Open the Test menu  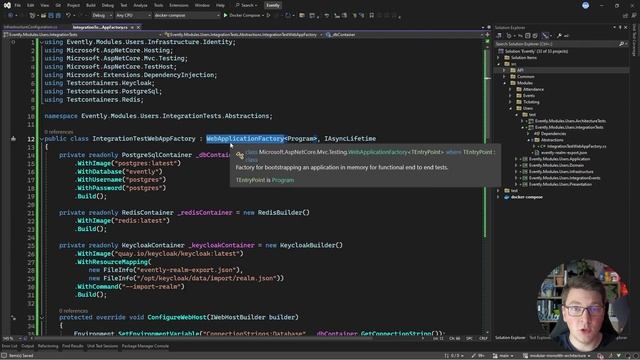tap(124, 5)
